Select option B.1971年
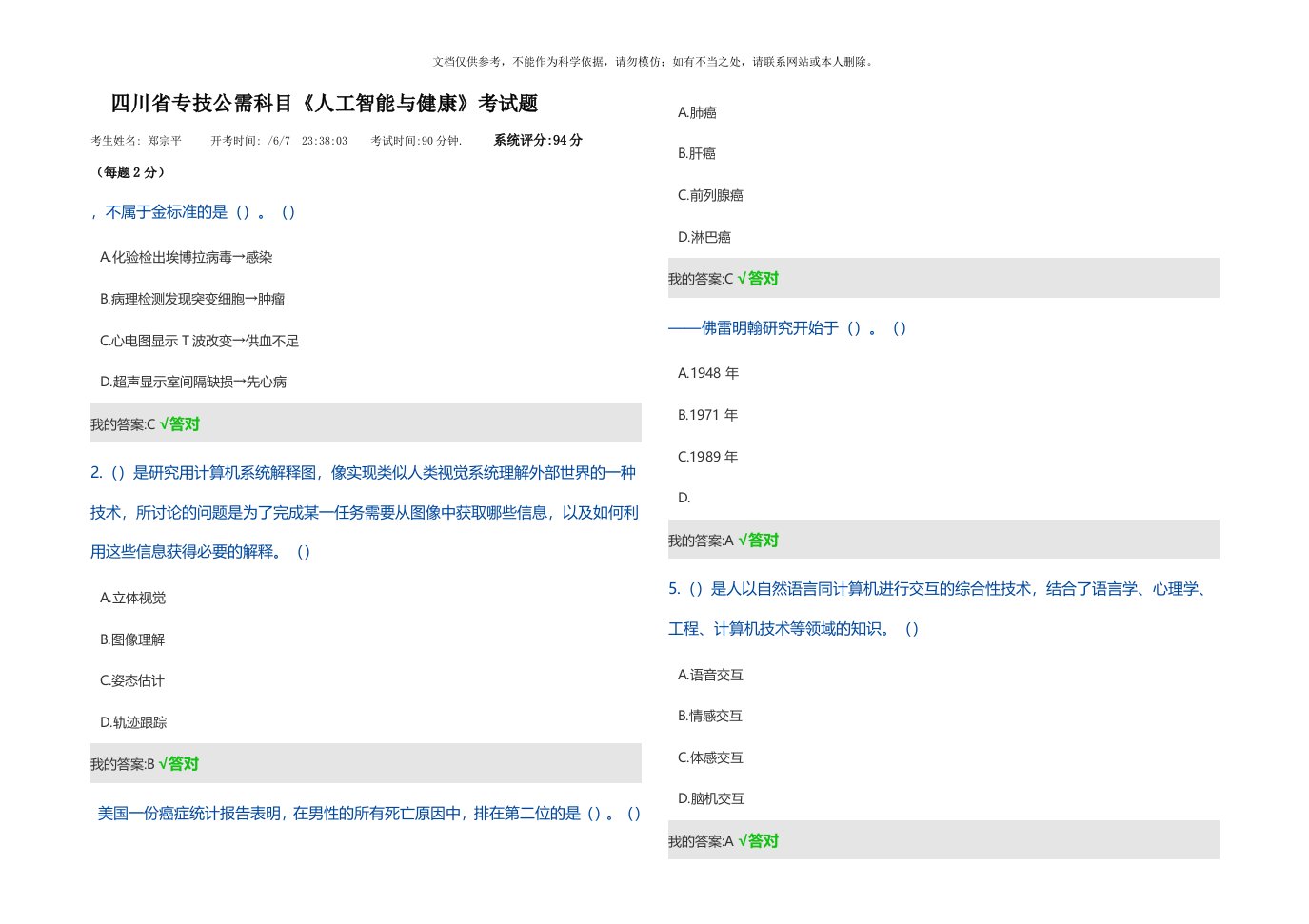This screenshot has width=1309, height=924. click(708, 415)
